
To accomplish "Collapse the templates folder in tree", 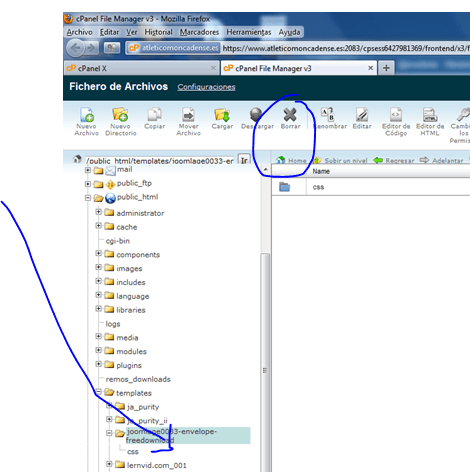I will (x=98, y=392).
